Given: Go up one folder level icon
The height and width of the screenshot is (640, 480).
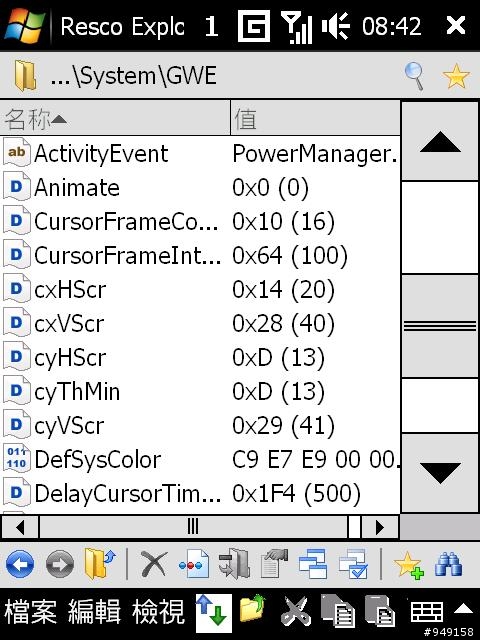Looking at the screenshot, I should click(x=100, y=564).
